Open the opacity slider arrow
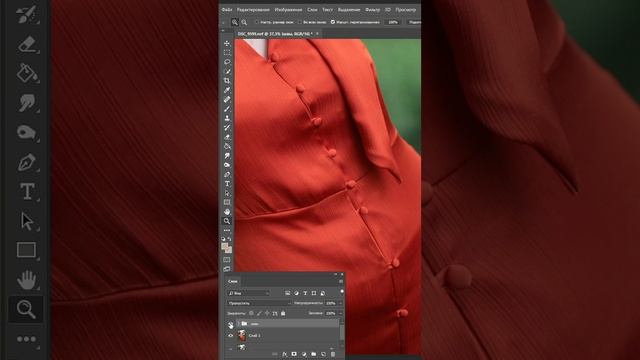The width and height of the screenshot is (640, 360). click(340, 303)
